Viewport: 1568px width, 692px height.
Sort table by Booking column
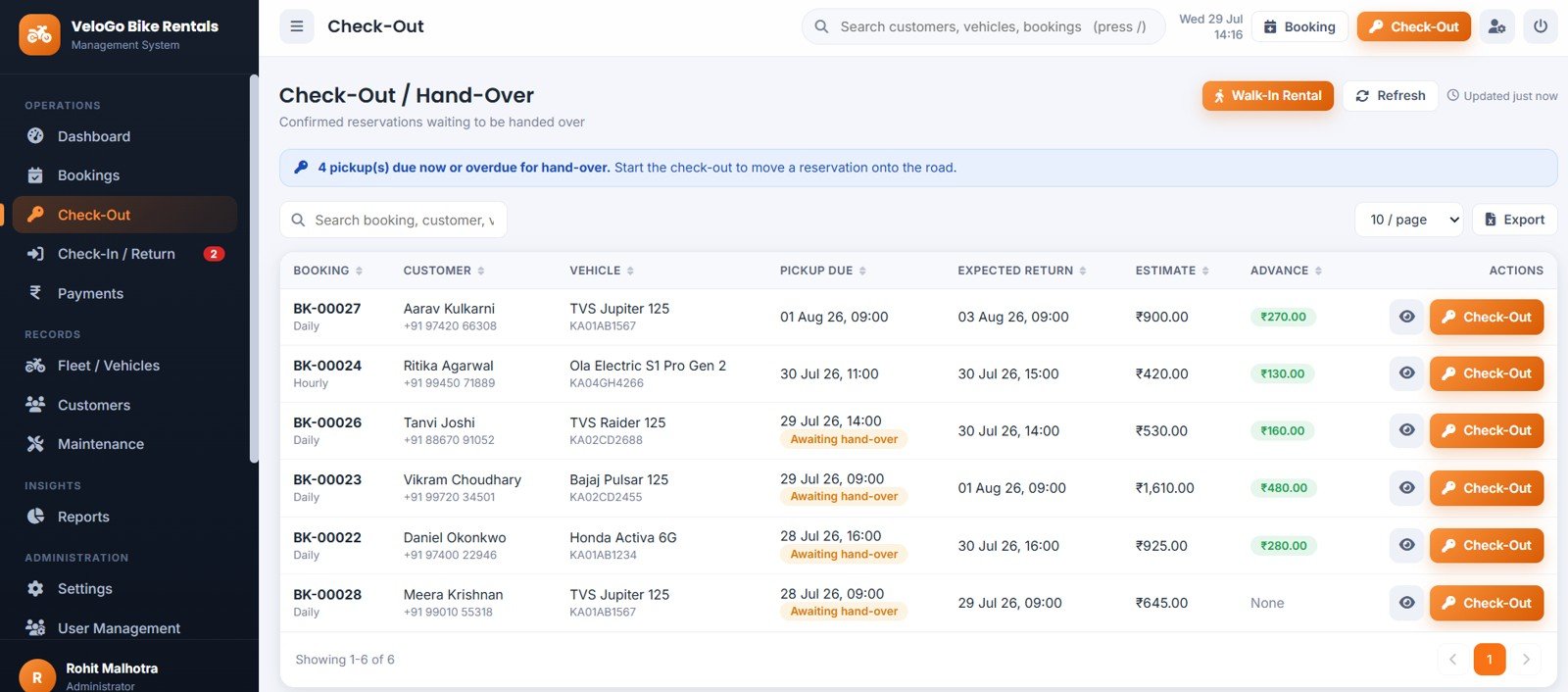click(x=328, y=271)
